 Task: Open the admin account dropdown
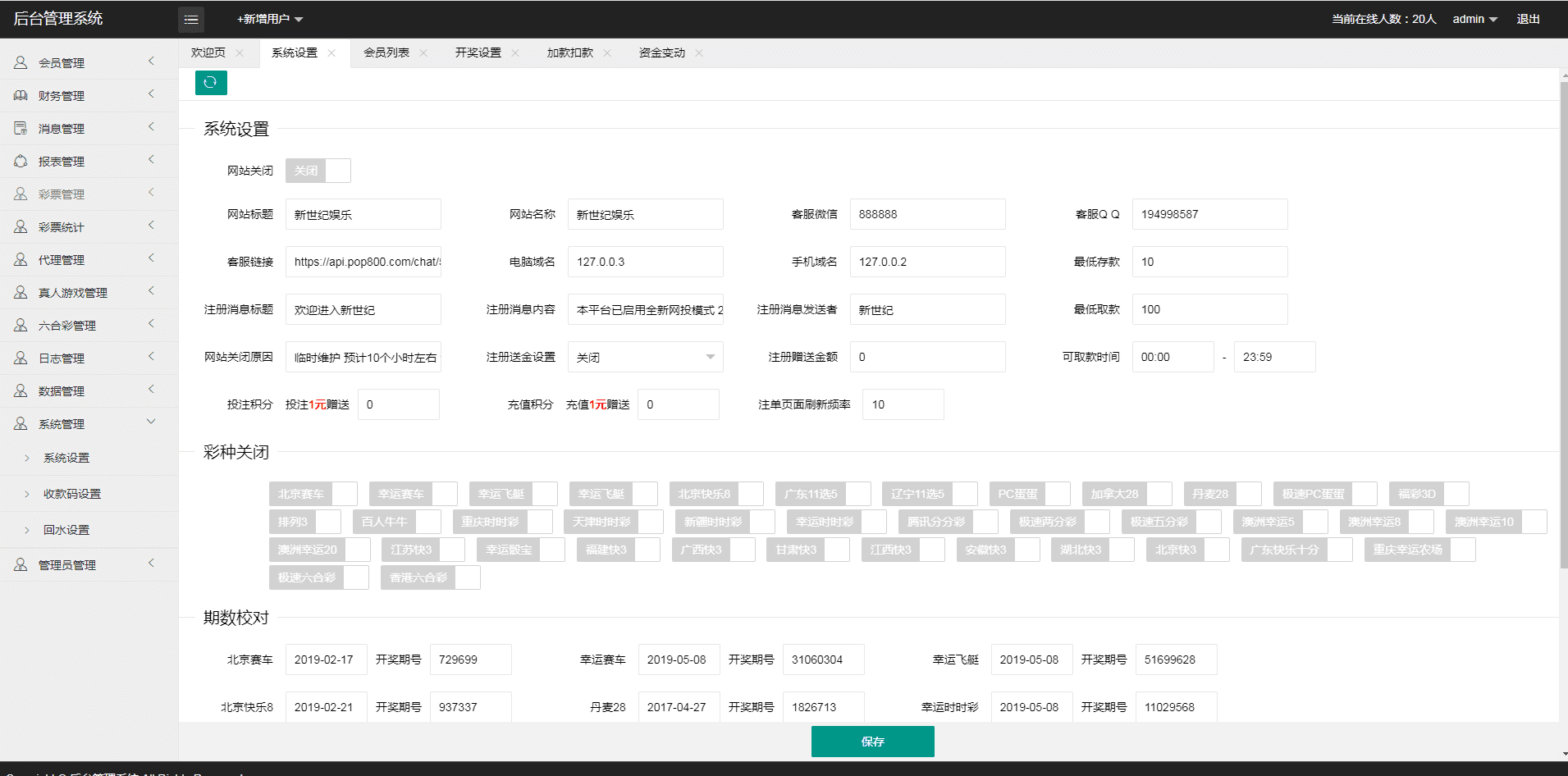click(1474, 20)
